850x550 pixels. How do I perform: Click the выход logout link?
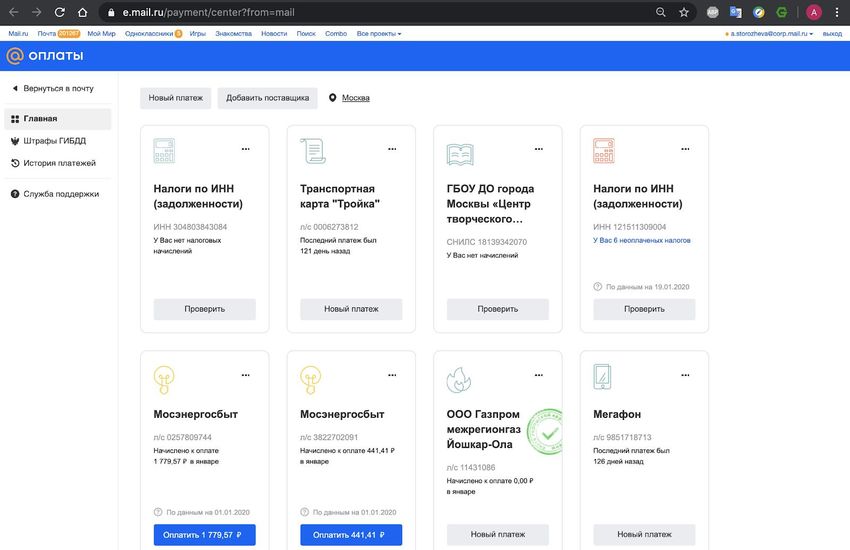[832, 34]
